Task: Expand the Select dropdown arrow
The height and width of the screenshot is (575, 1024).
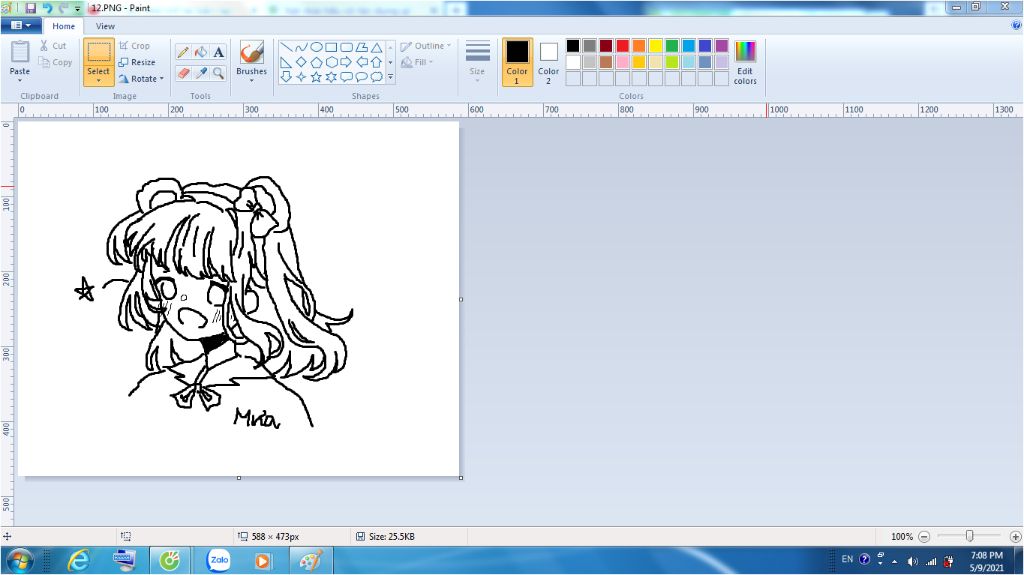Action: pyautogui.click(x=99, y=80)
